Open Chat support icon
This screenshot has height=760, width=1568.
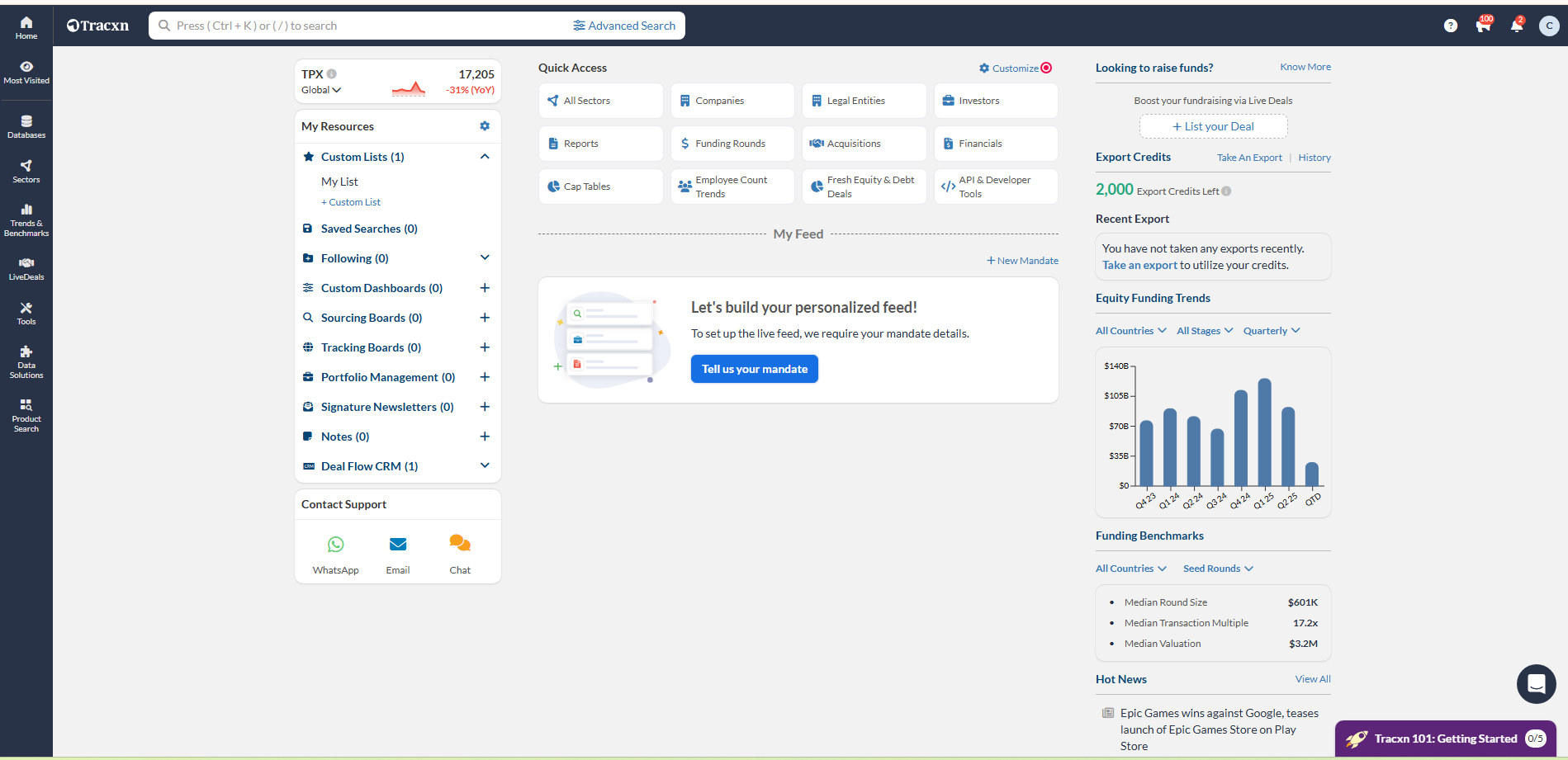[x=460, y=544]
